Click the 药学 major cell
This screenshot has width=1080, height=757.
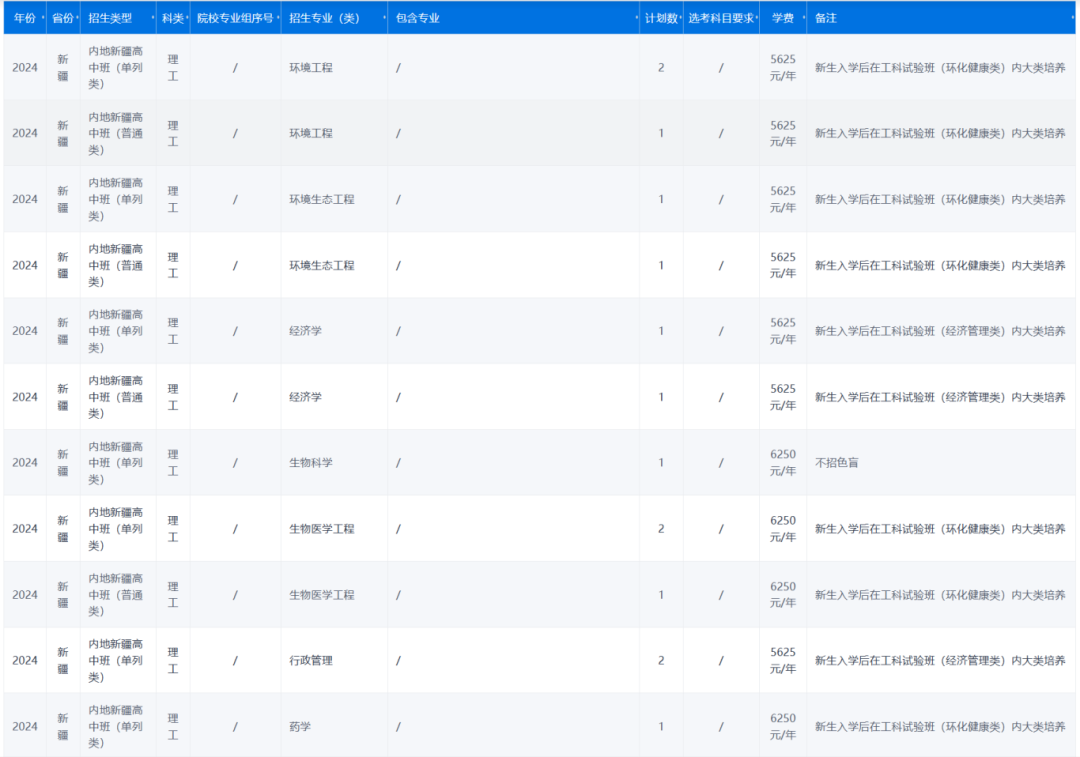coord(300,727)
